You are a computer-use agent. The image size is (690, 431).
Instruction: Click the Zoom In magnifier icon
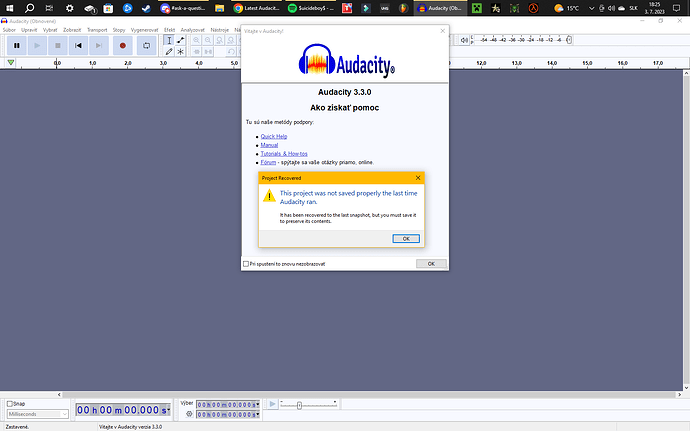[x=196, y=40]
